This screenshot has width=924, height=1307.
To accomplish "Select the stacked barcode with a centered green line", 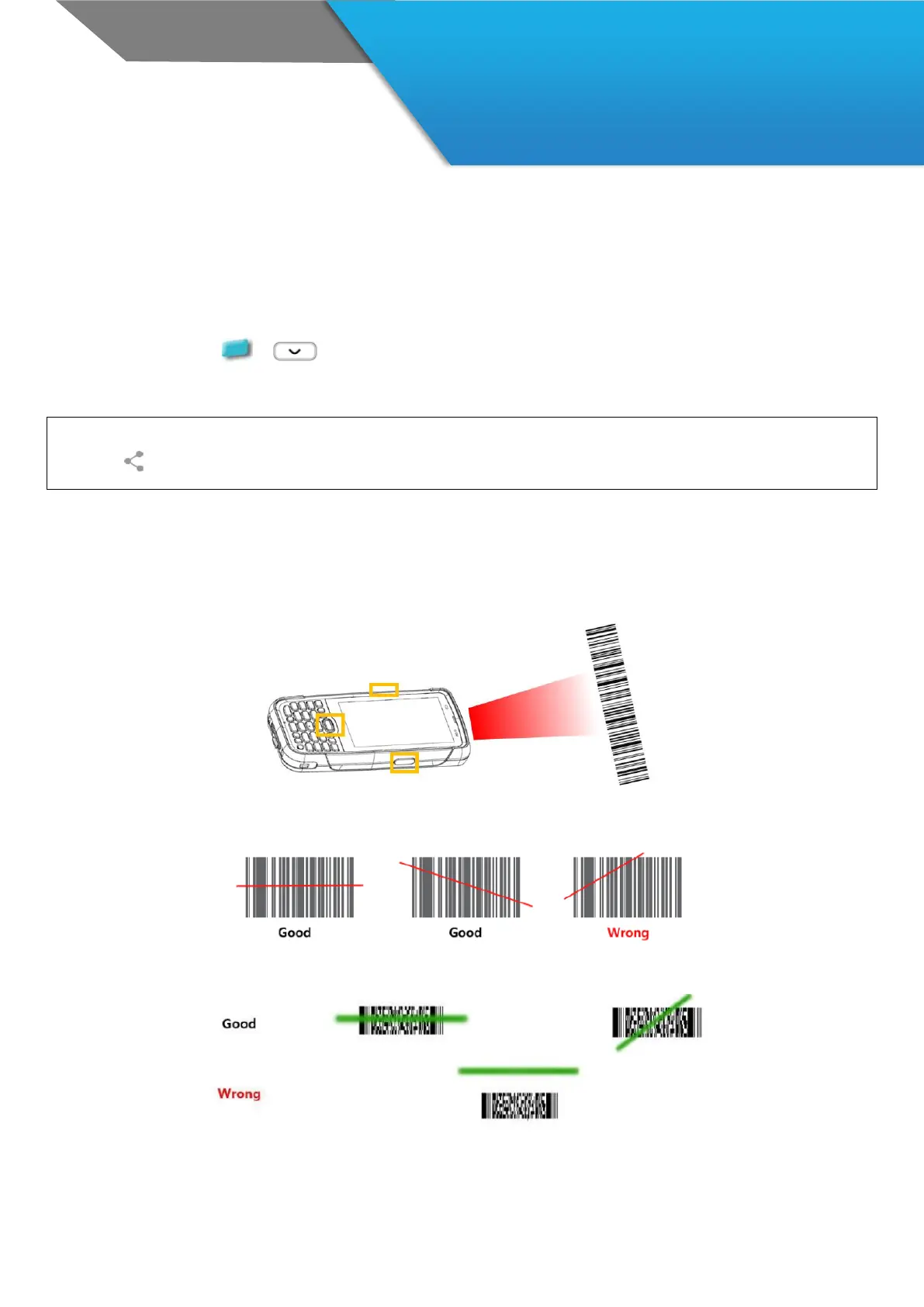I will 401,1020.
